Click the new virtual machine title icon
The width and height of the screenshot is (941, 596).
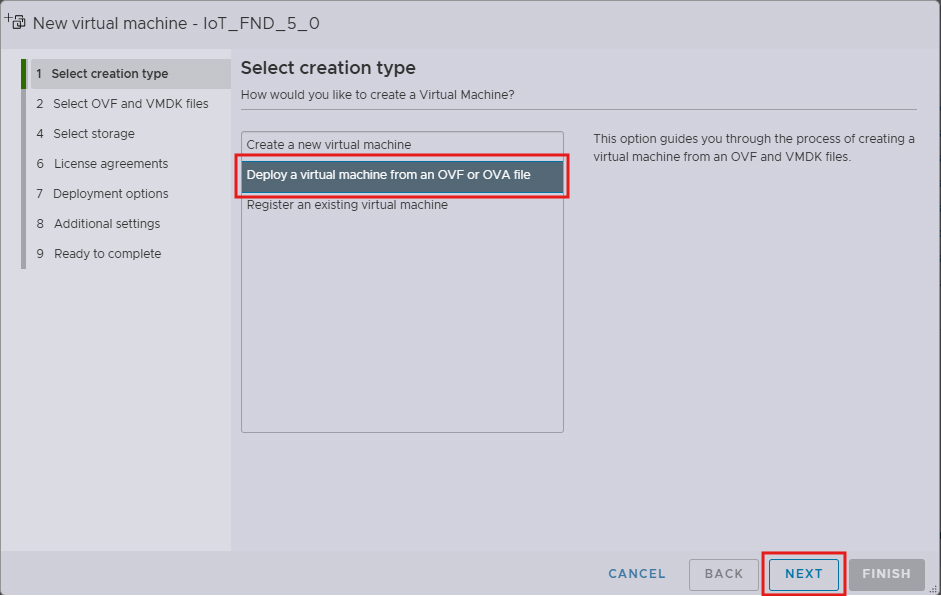15,22
